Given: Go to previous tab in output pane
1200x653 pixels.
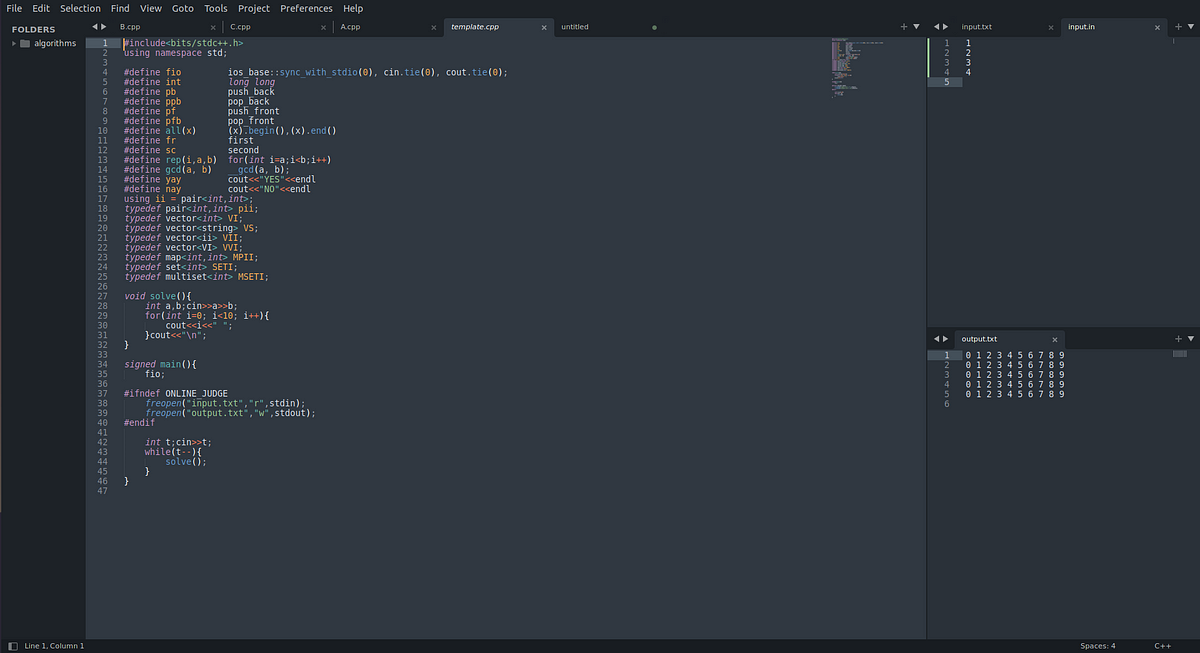Looking at the screenshot, I should 936,339.
